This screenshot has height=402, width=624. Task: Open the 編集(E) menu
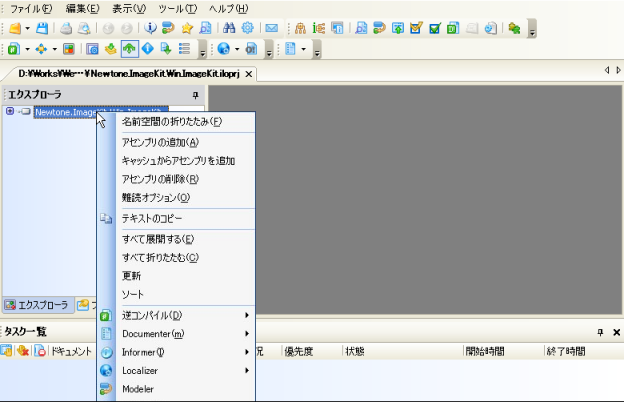(82, 8)
